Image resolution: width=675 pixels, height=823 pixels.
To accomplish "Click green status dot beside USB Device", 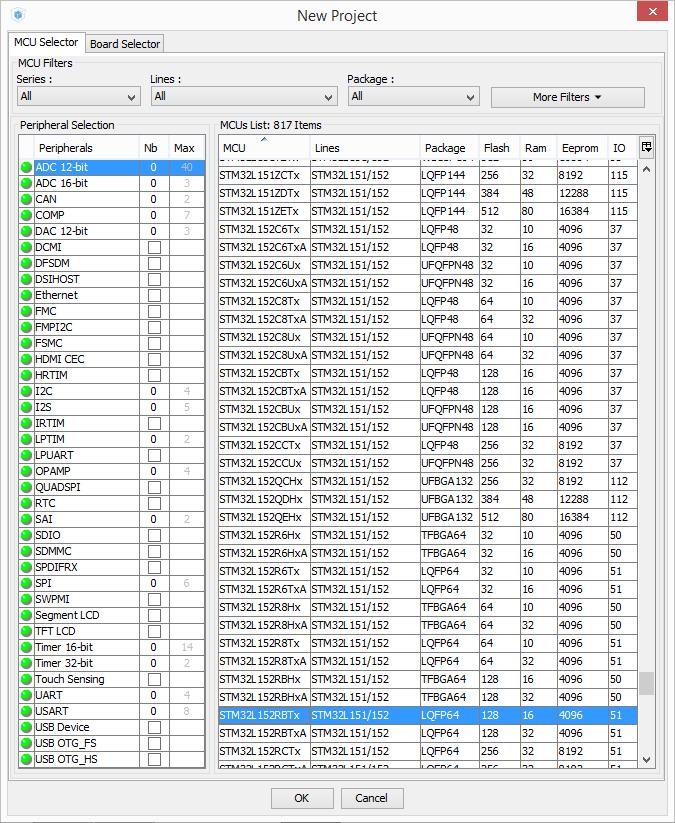I will [26, 727].
